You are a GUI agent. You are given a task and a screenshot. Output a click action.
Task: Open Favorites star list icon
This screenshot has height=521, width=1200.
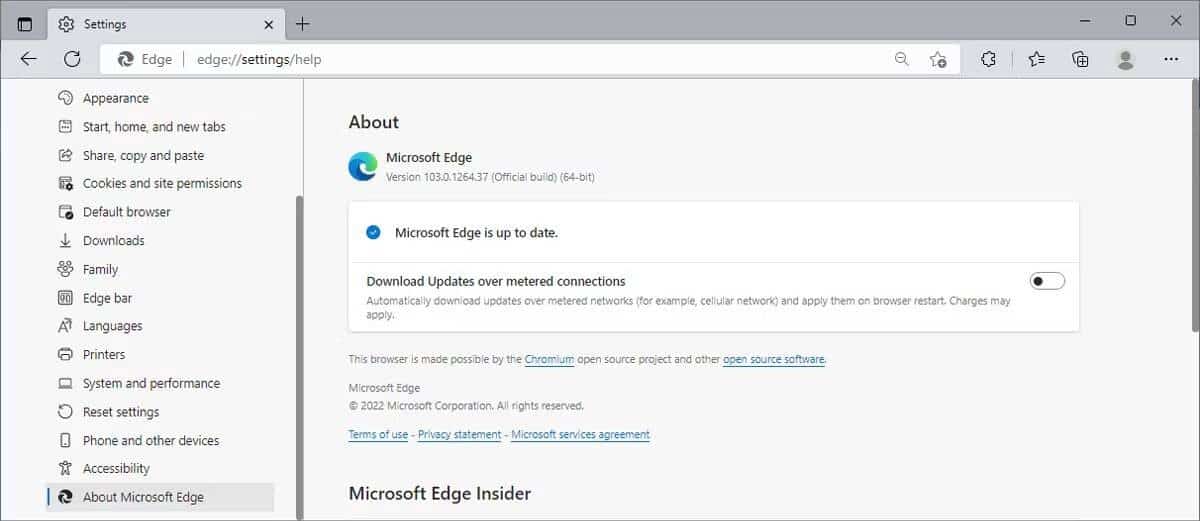[x=1036, y=59]
